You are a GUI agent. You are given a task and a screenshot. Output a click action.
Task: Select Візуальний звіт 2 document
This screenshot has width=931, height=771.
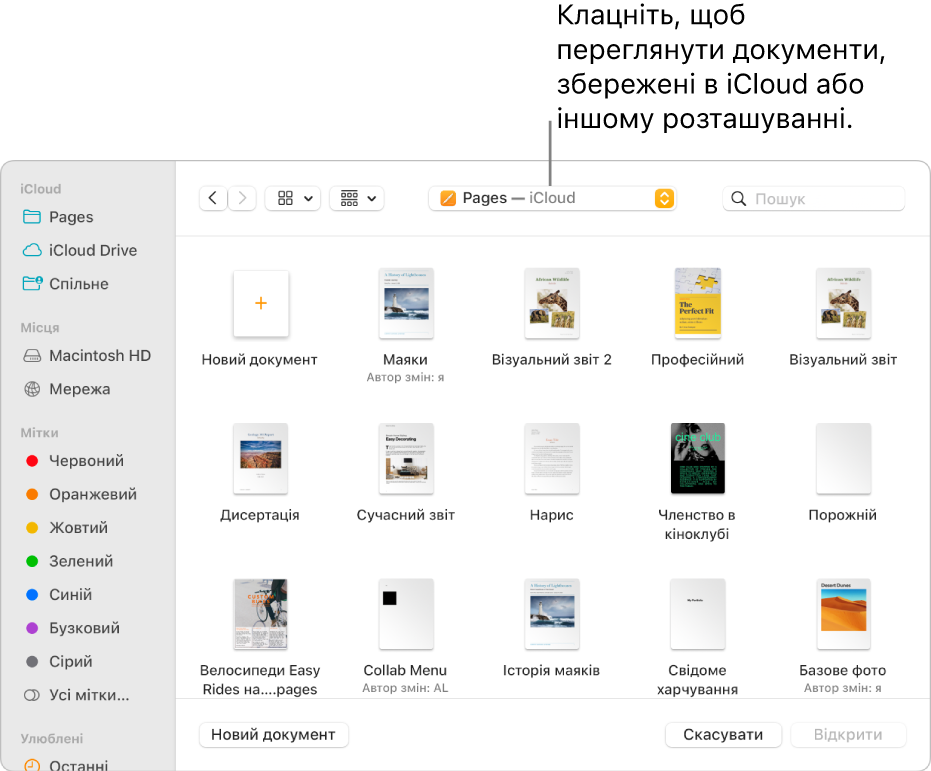click(552, 303)
